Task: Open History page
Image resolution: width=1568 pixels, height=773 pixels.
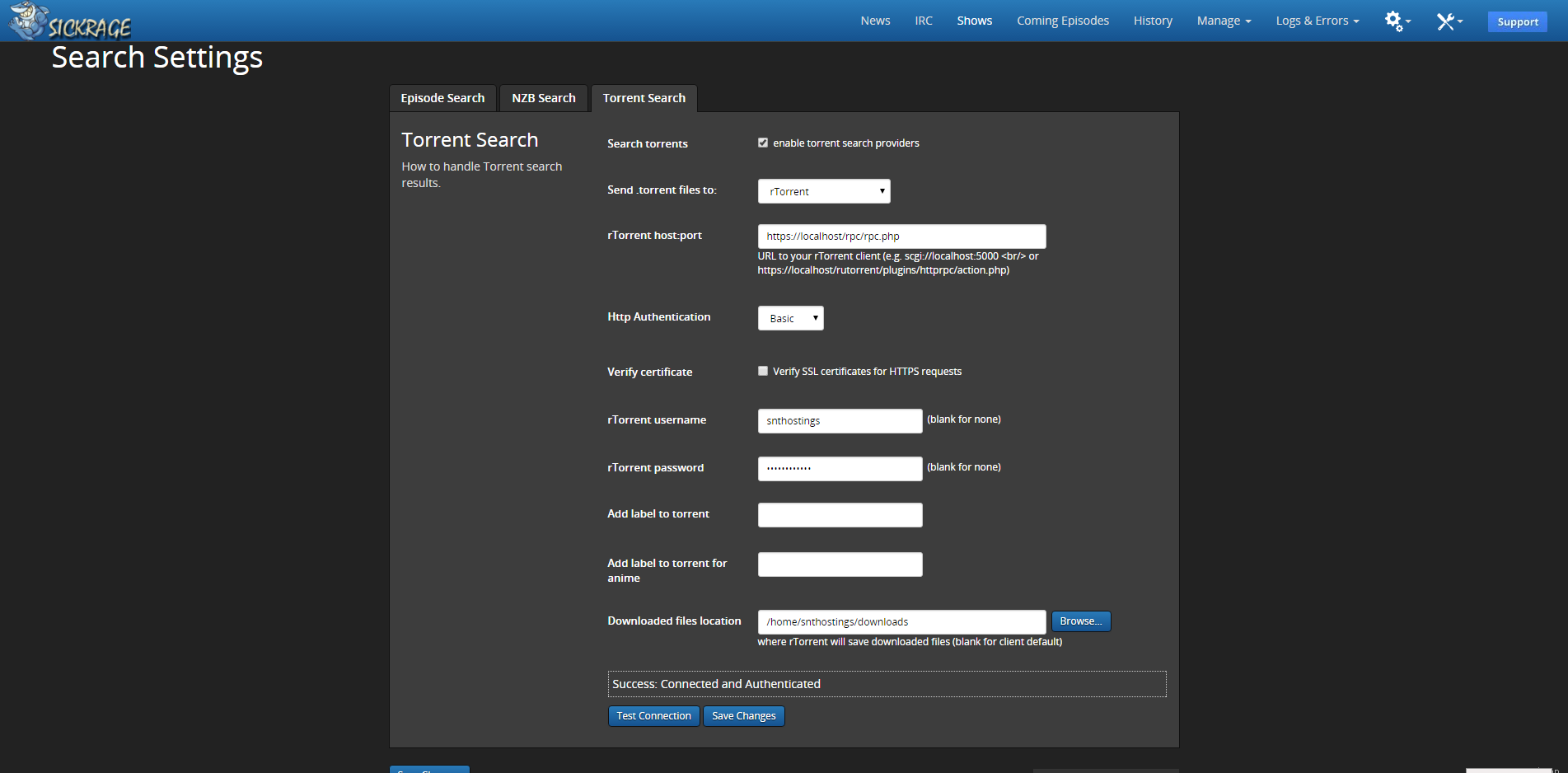Action: (1153, 21)
